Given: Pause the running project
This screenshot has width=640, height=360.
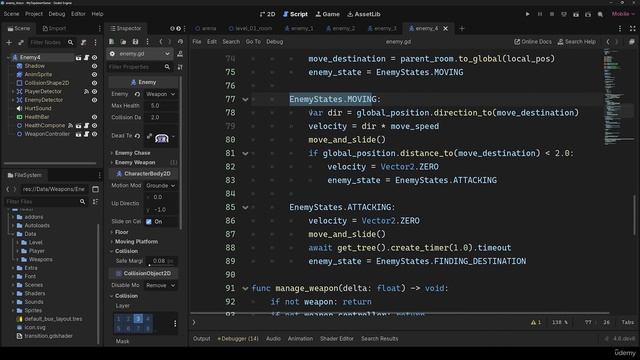Looking at the screenshot, I should coord(540,14).
